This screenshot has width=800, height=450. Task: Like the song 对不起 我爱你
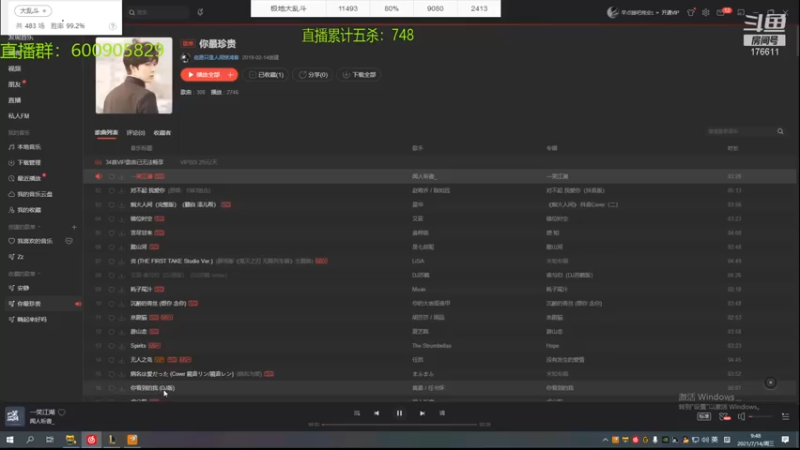click(x=111, y=191)
